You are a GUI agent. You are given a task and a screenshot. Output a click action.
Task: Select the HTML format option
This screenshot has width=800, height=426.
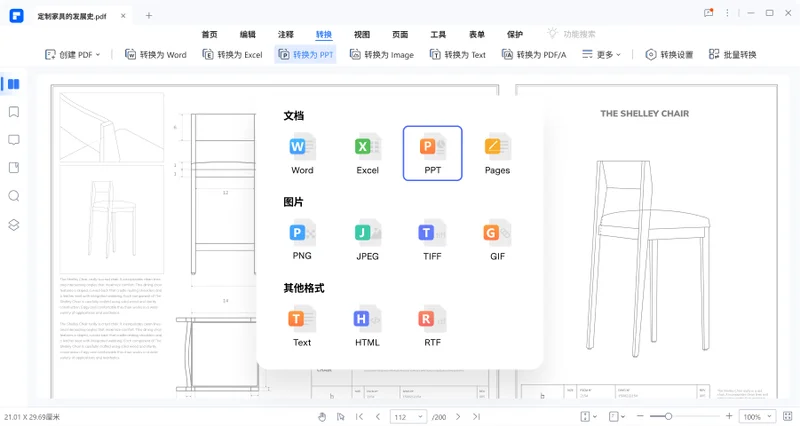click(367, 327)
